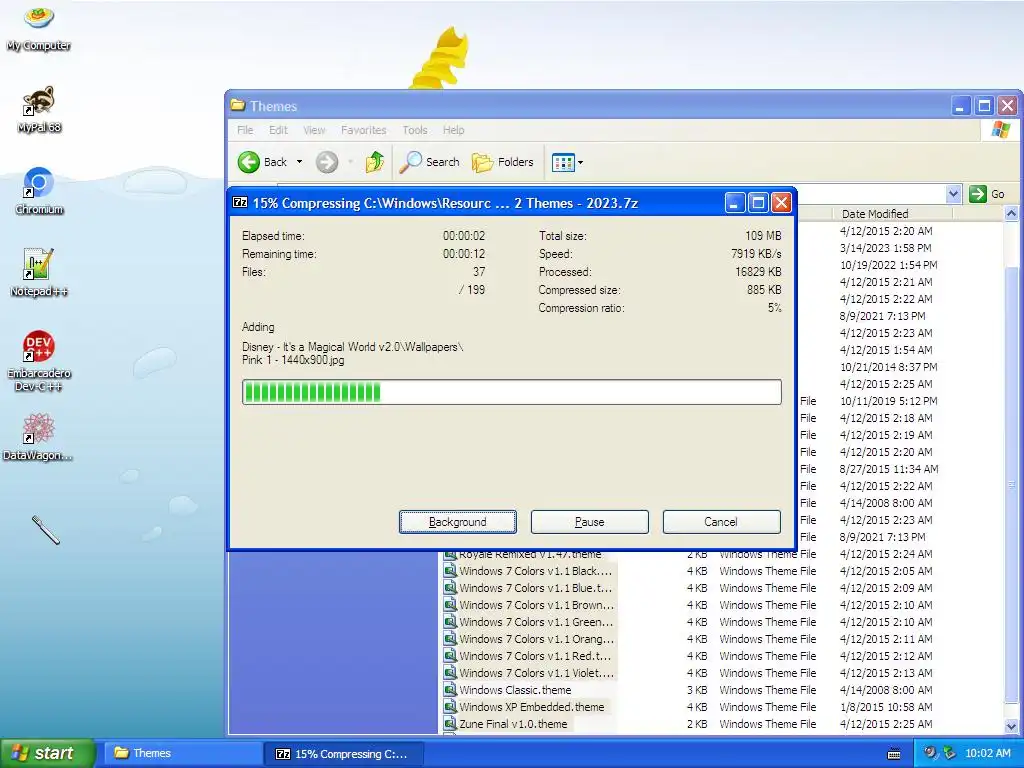The image size is (1024, 768).
Task: Open View menu in Themes window
Action: [x=314, y=130]
